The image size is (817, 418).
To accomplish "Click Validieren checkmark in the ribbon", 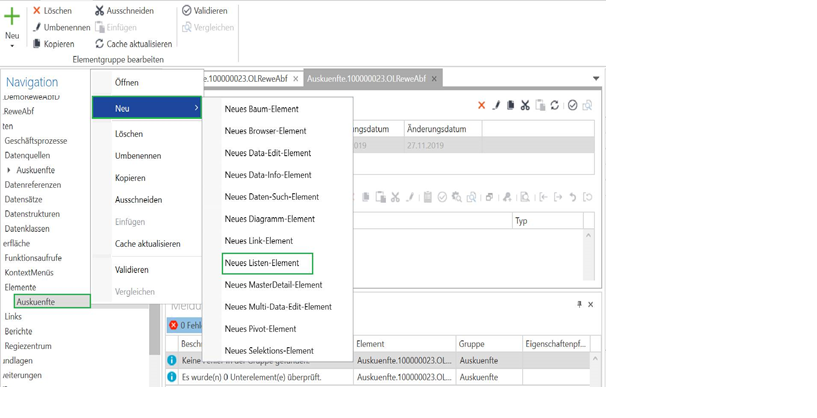I will [x=204, y=11].
